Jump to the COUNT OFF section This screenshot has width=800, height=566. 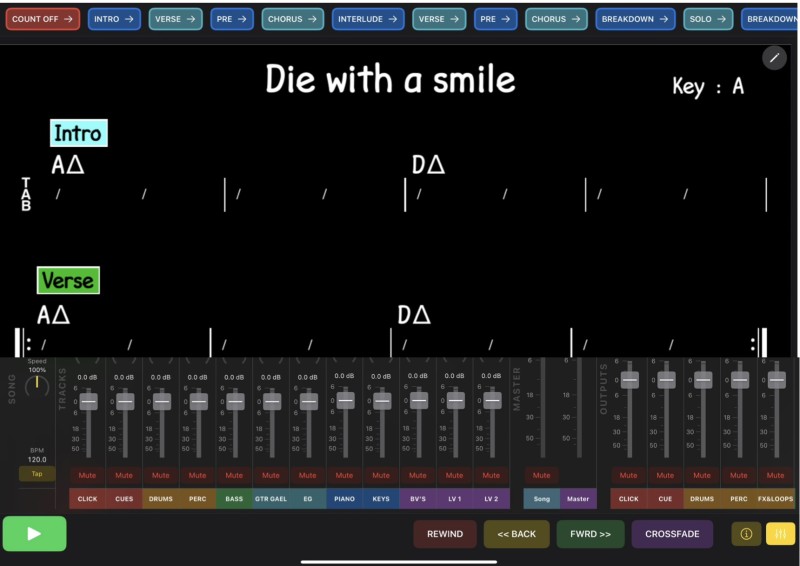click(x=42, y=19)
